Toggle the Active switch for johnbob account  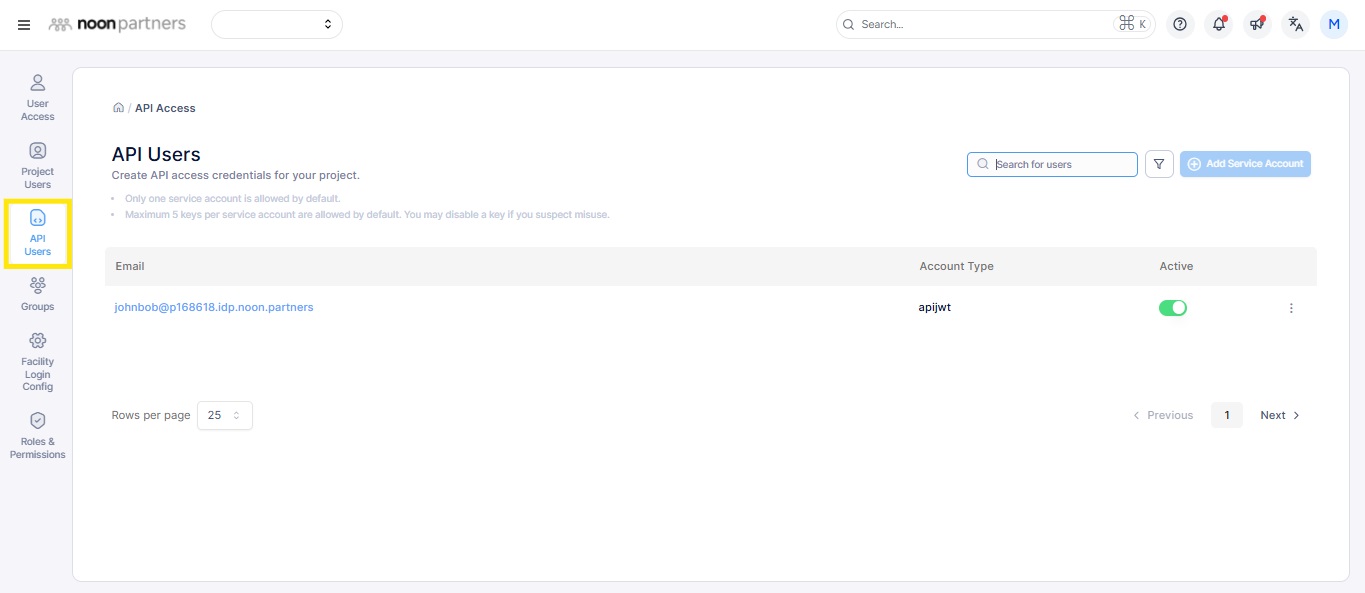1172,308
